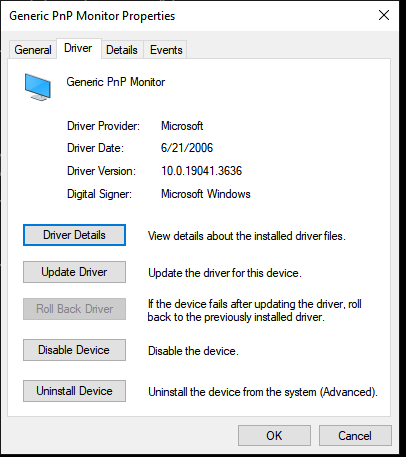The height and width of the screenshot is (457, 406).
Task: Click the driver version "10.0.19041.3636"
Action: (201, 171)
